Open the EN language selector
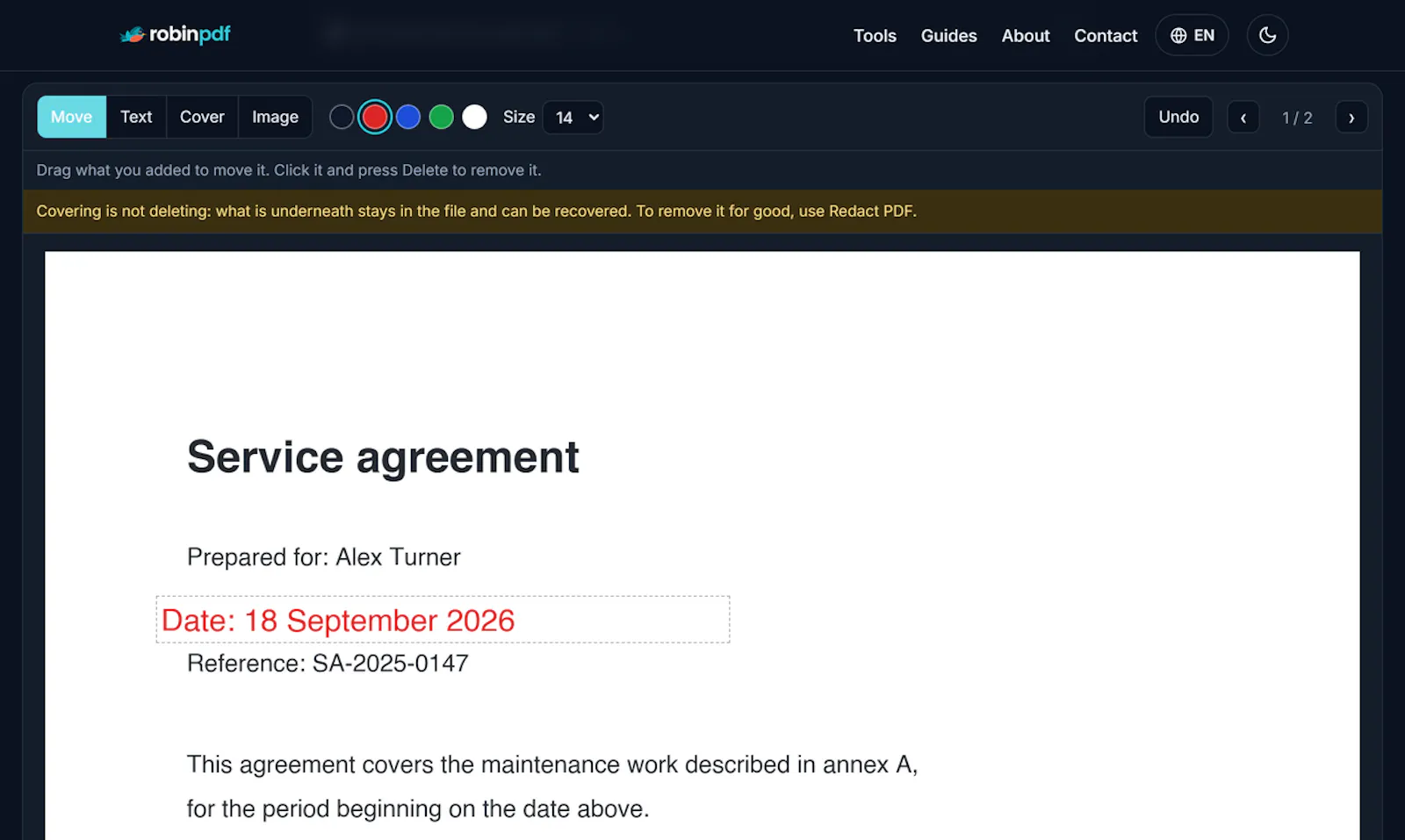 coord(1192,35)
